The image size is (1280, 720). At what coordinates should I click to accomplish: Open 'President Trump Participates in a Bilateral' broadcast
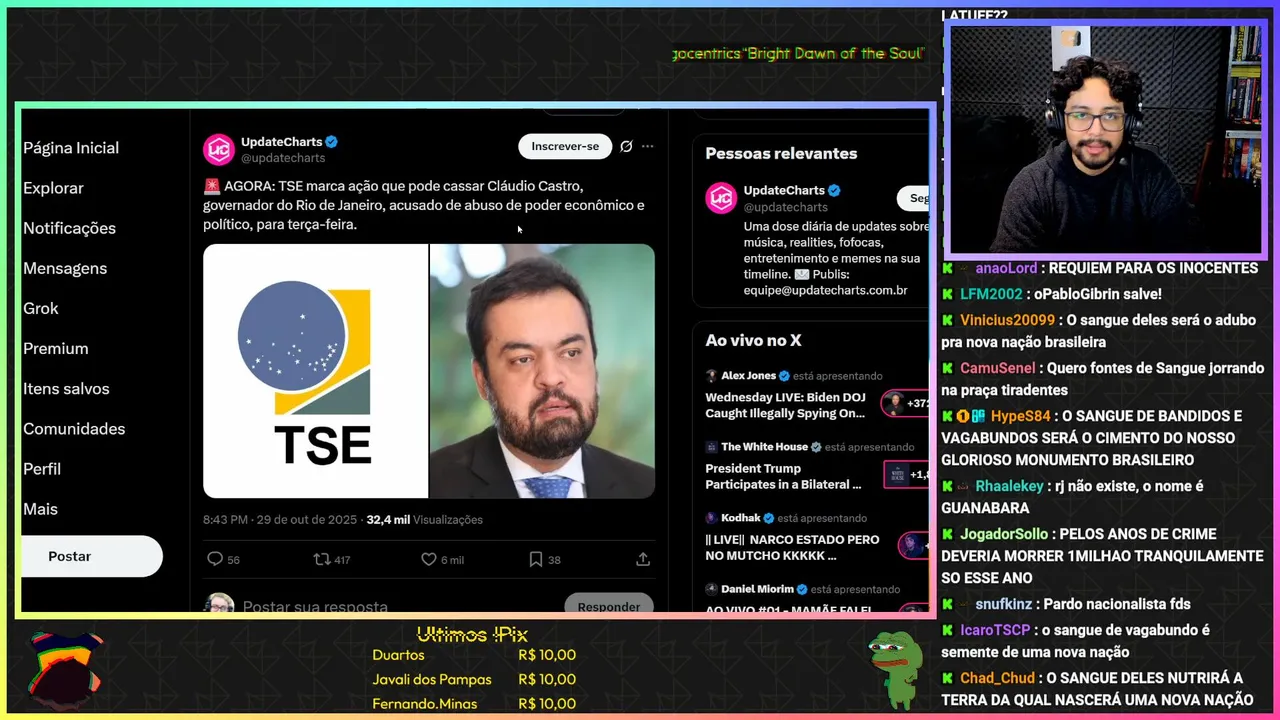(783, 476)
